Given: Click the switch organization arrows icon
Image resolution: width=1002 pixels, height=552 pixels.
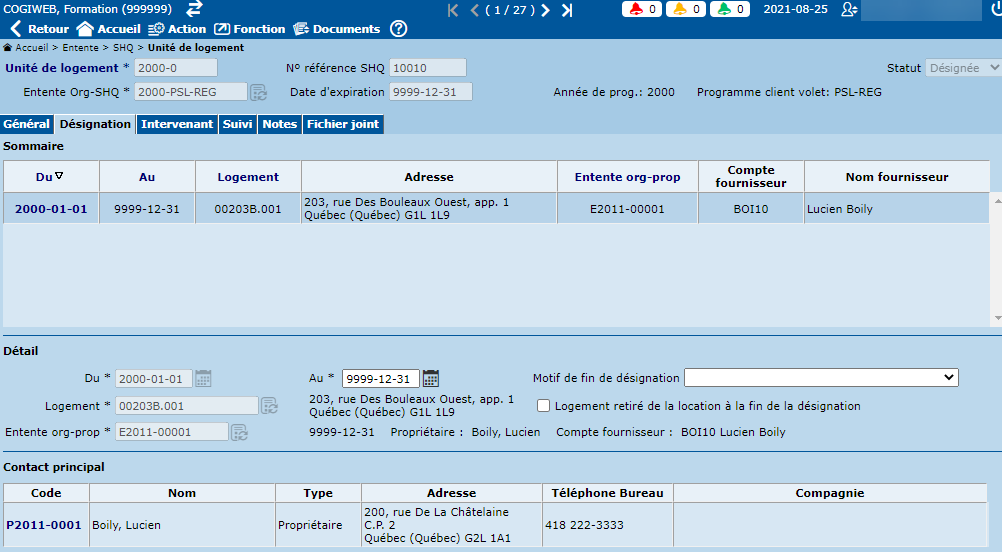Looking at the screenshot, I should tap(194, 9).
